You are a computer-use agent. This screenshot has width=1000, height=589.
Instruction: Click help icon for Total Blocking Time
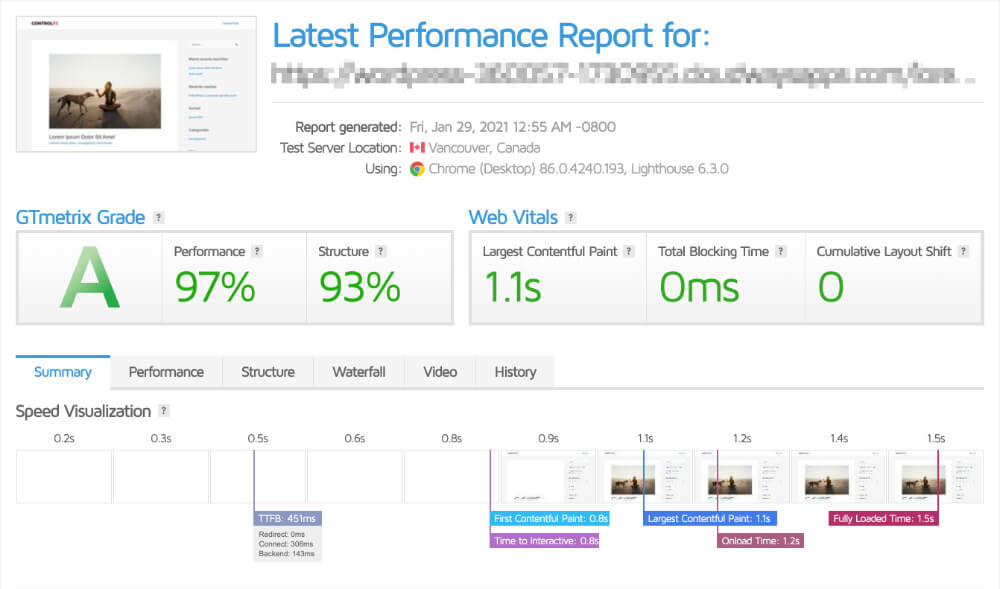pyautogui.click(x=781, y=251)
